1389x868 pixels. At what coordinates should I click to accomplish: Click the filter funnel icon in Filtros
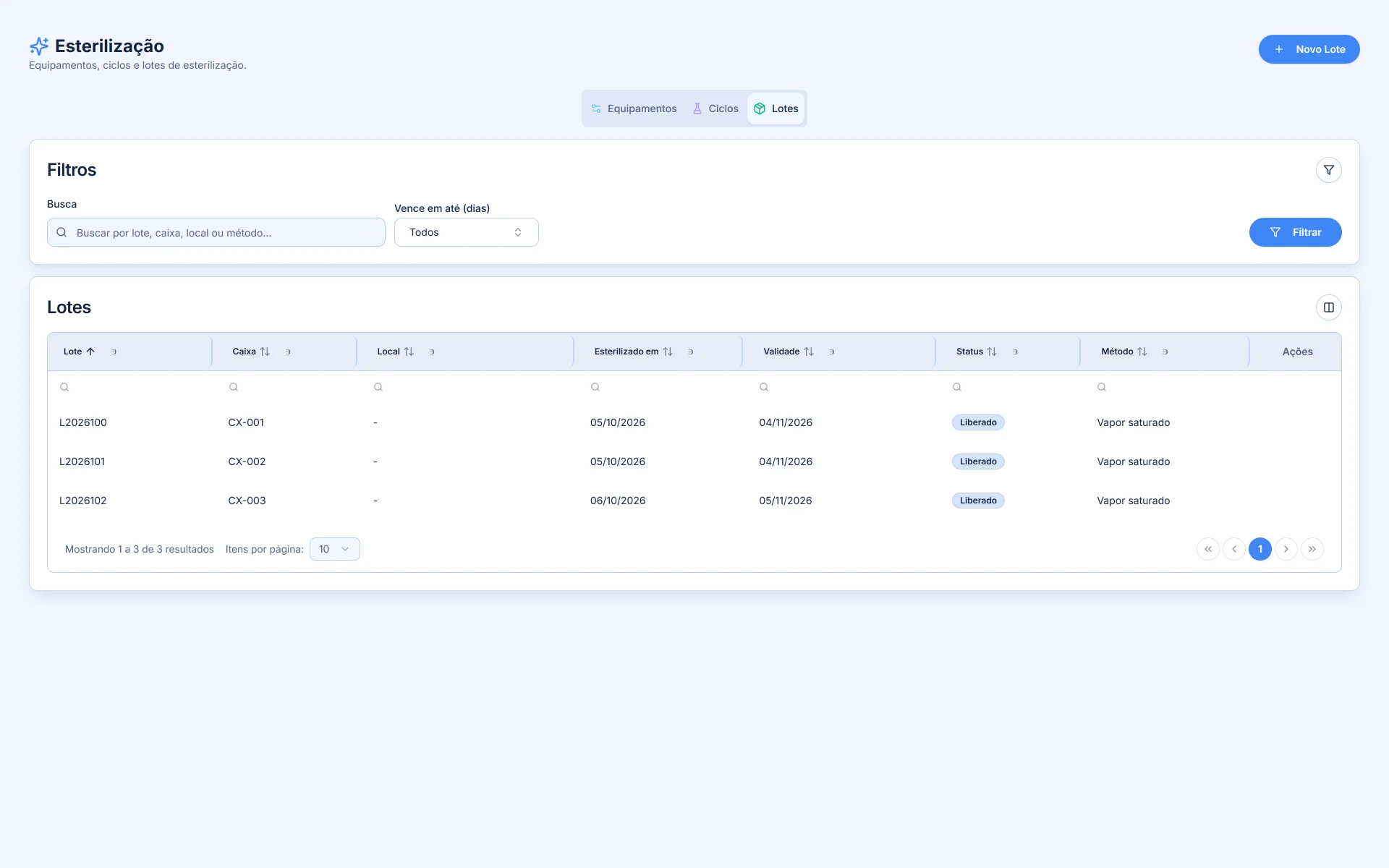[x=1328, y=170]
